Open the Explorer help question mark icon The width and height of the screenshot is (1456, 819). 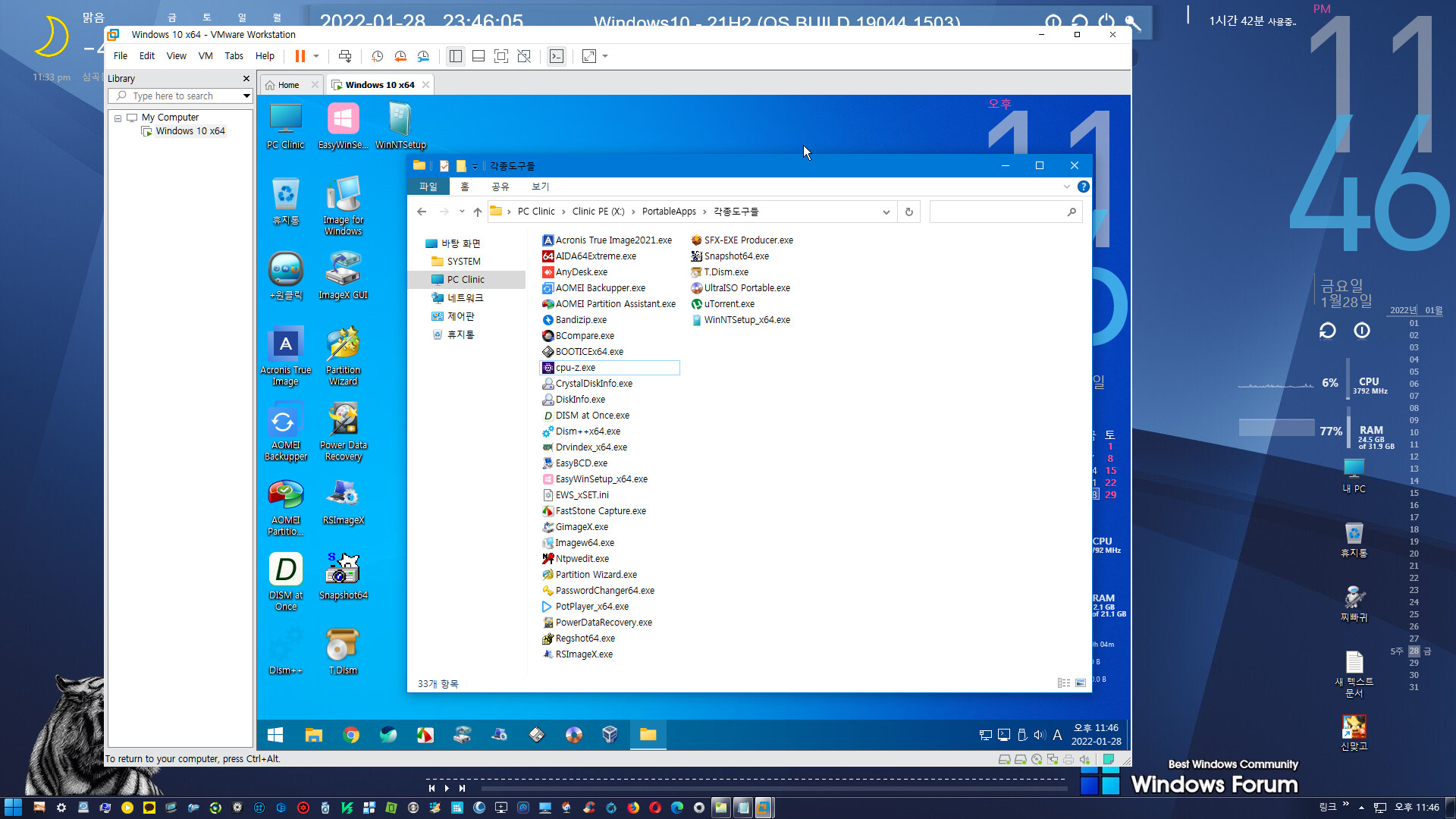pos(1084,187)
